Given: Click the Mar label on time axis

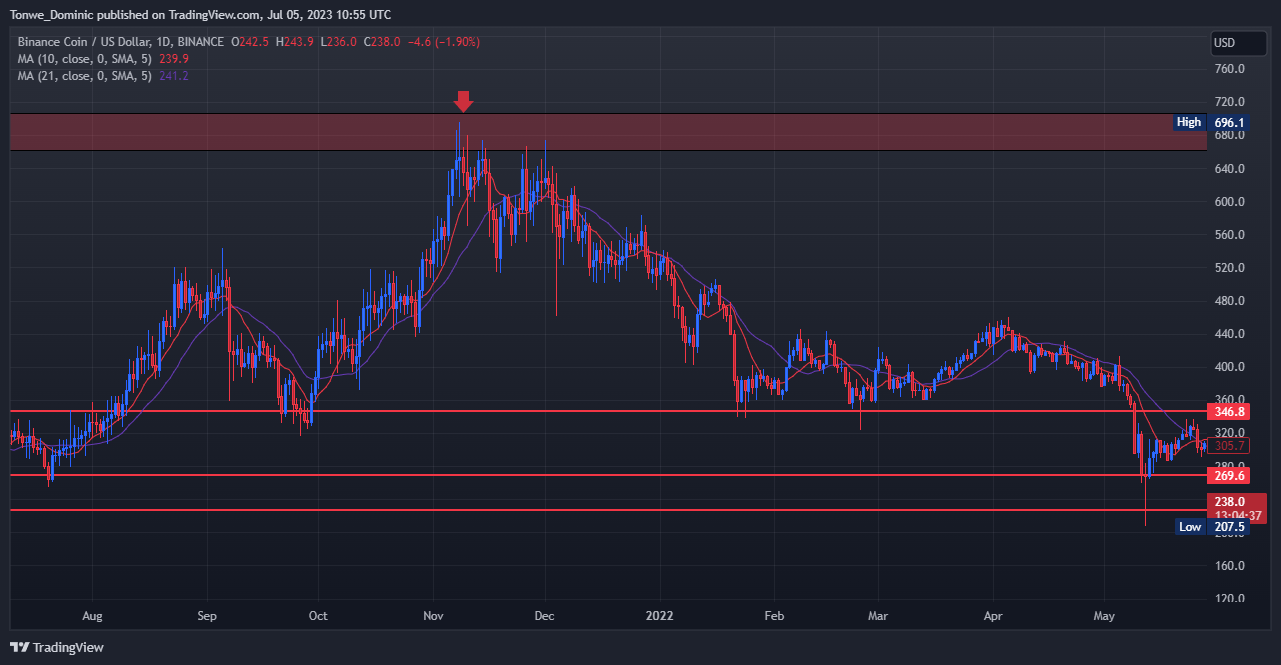Looking at the screenshot, I should [879, 616].
